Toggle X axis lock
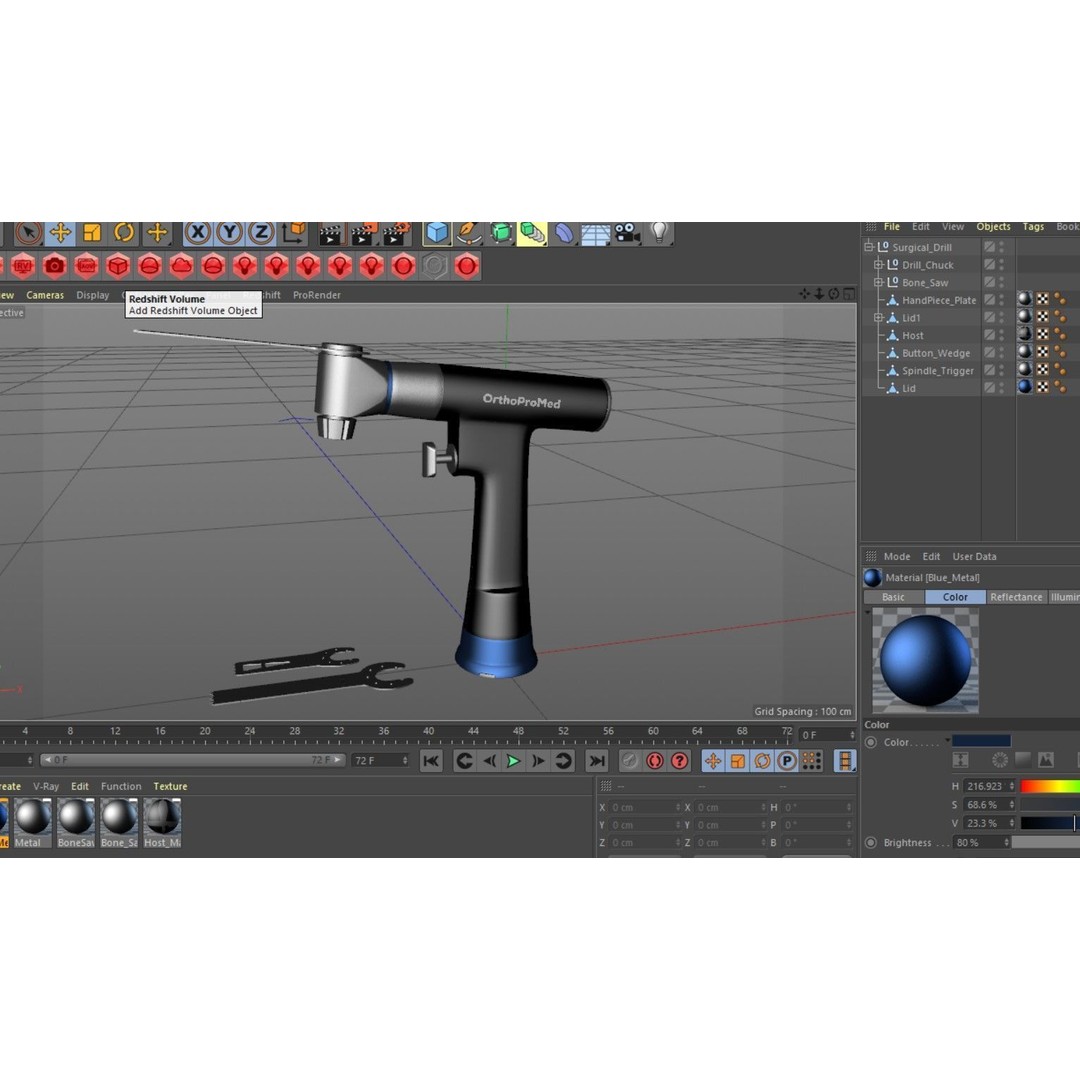This screenshot has height=1080, width=1080. 198,233
